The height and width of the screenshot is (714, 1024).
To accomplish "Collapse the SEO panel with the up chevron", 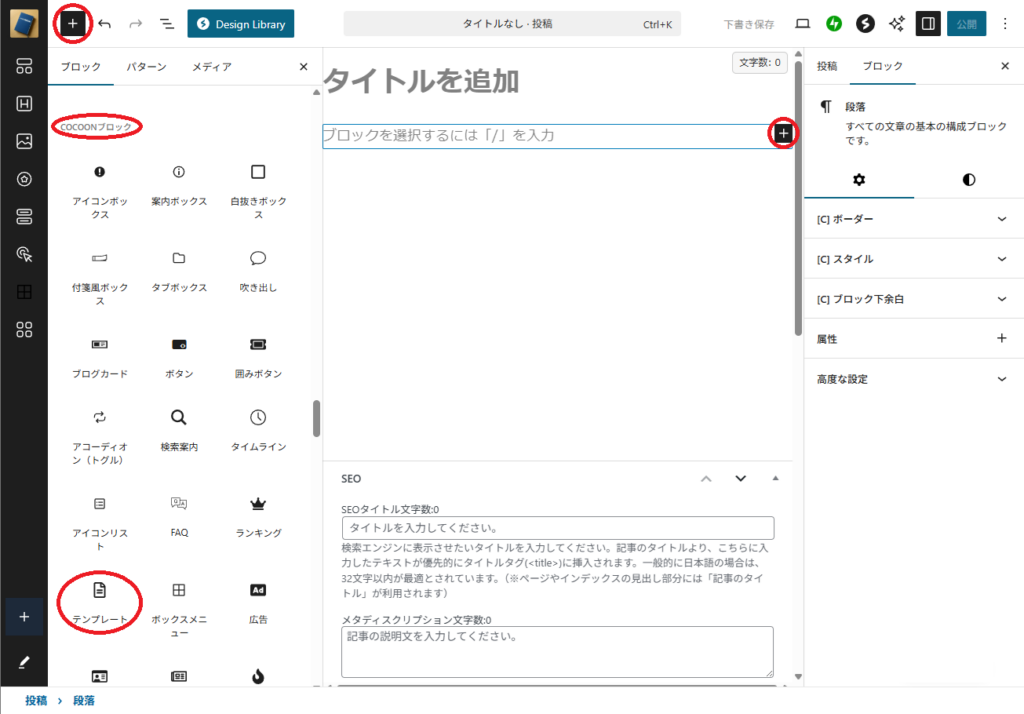I will click(x=706, y=480).
